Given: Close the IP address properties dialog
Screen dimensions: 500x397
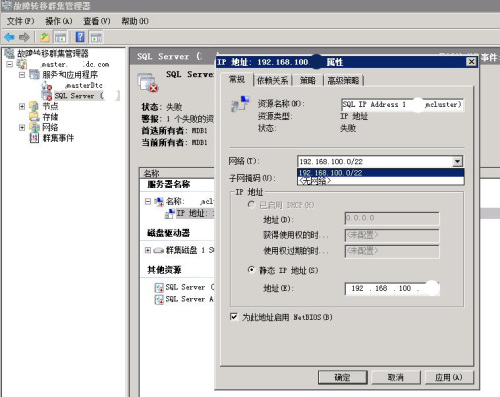Looking at the screenshot, I should (471, 62).
